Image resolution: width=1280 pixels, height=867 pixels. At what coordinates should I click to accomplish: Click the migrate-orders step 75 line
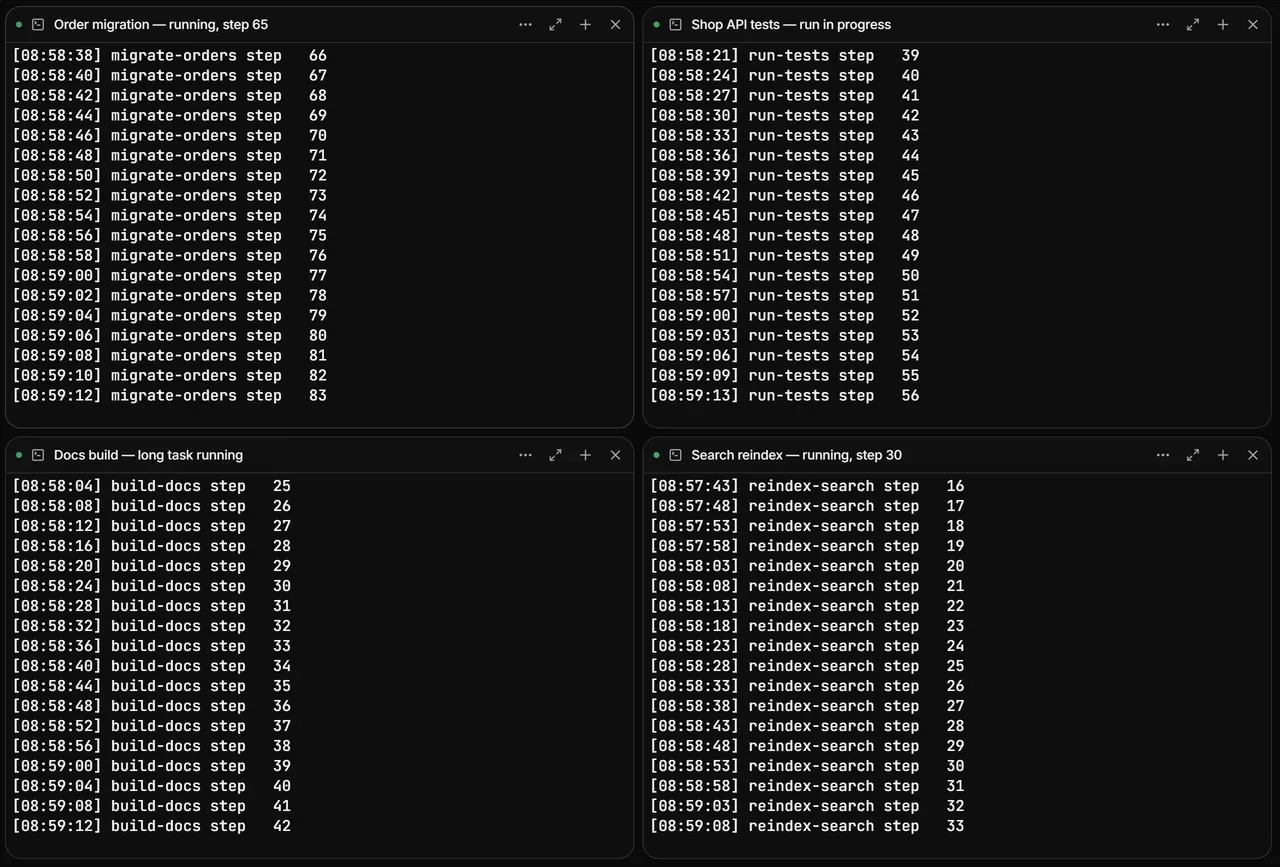coord(170,236)
